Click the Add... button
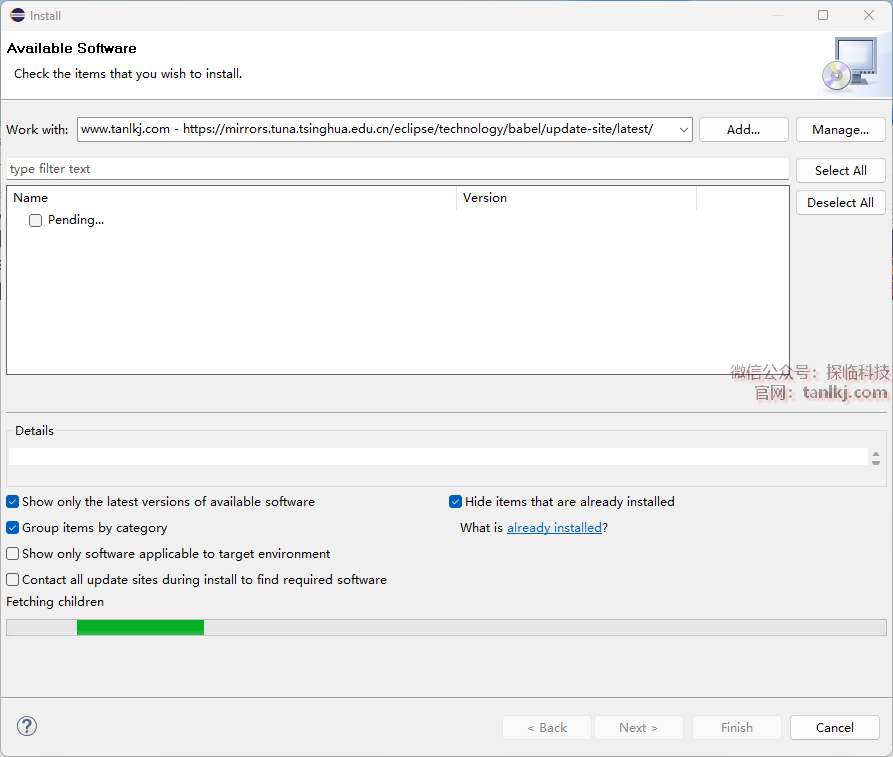893x757 pixels. coord(743,130)
